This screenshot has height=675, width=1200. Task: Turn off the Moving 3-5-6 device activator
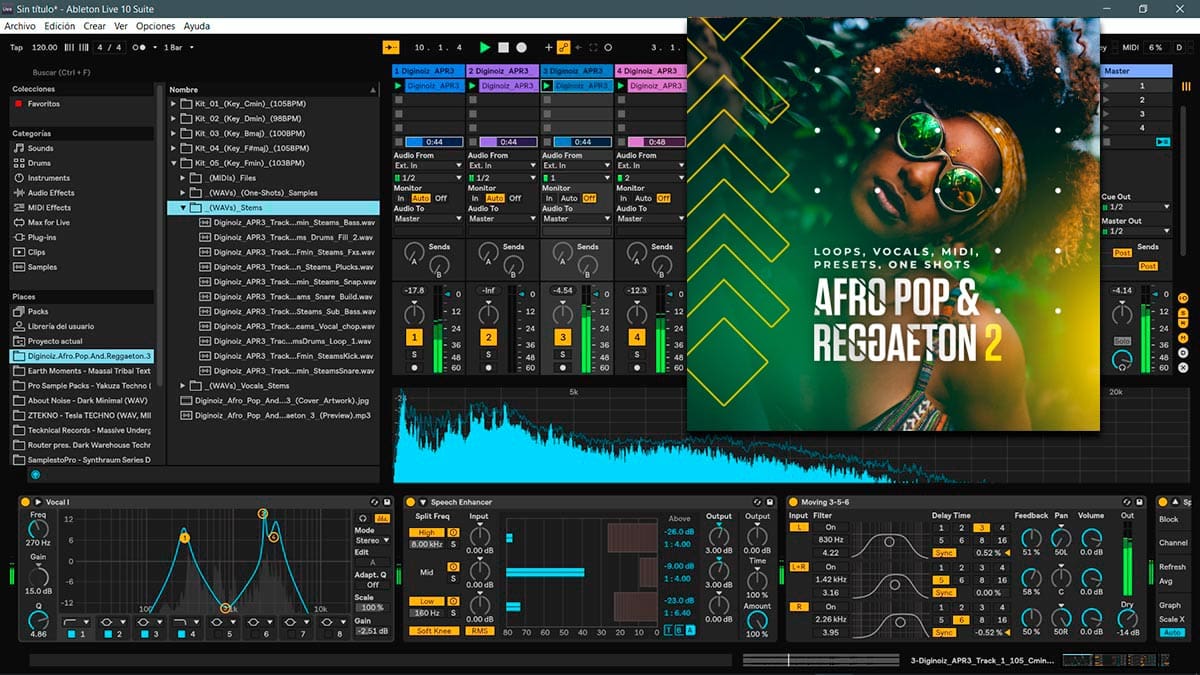pyautogui.click(x=793, y=502)
